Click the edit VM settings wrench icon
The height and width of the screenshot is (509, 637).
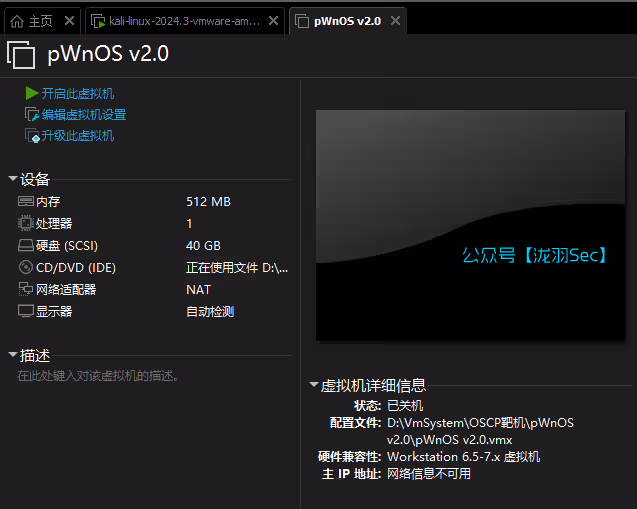click(32, 115)
